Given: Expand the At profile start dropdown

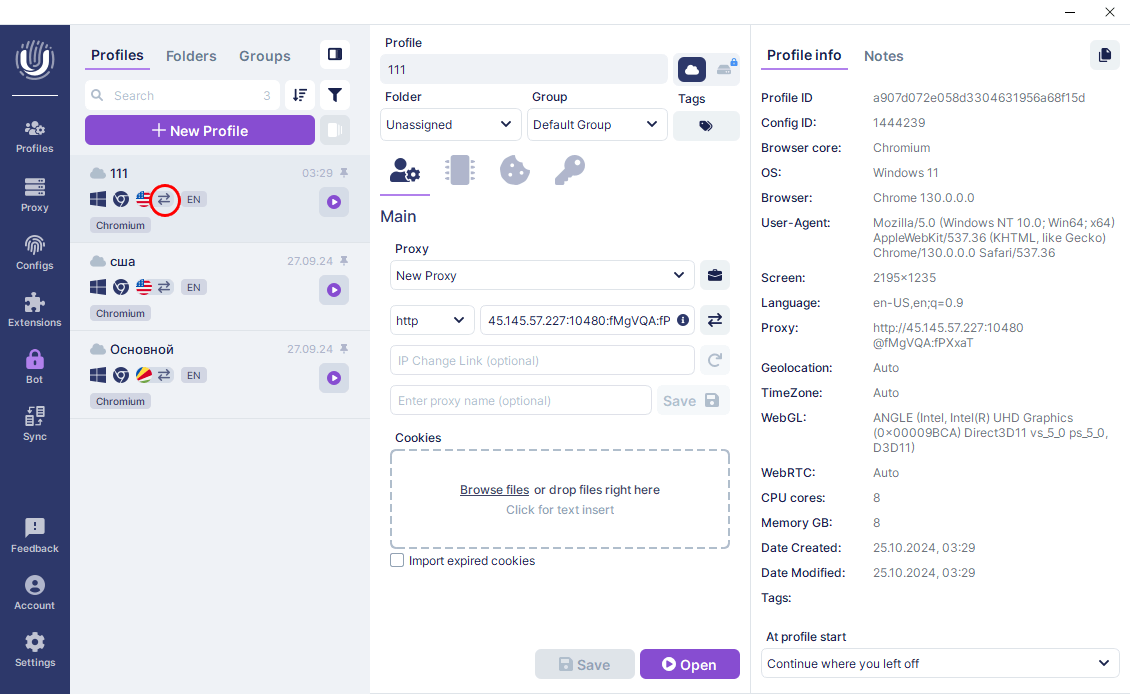Looking at the screenshot, I should click(939, 663).
